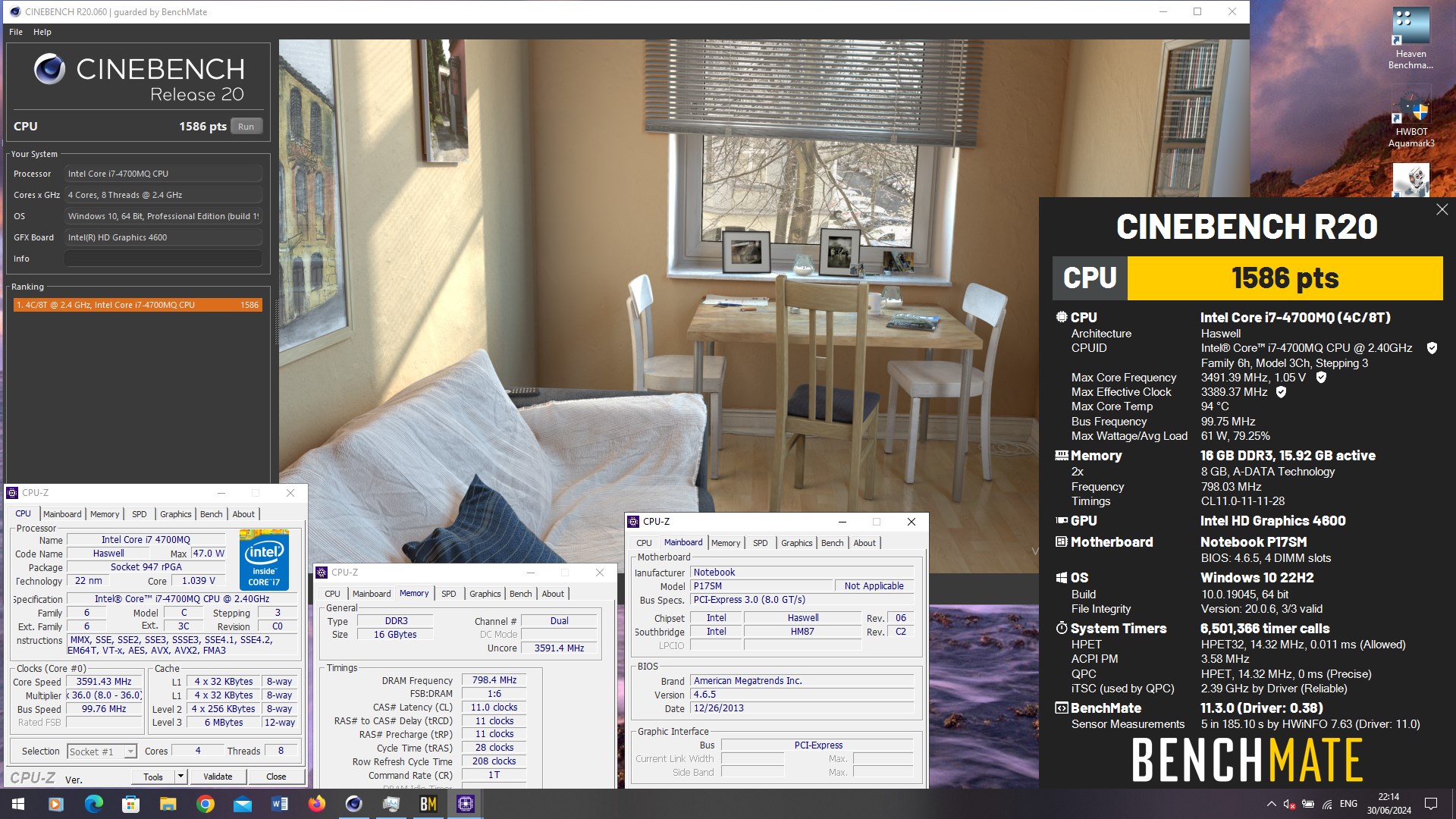
Task: Open the Socket #1 selection dropdown
Action: (x=102, y=752)
